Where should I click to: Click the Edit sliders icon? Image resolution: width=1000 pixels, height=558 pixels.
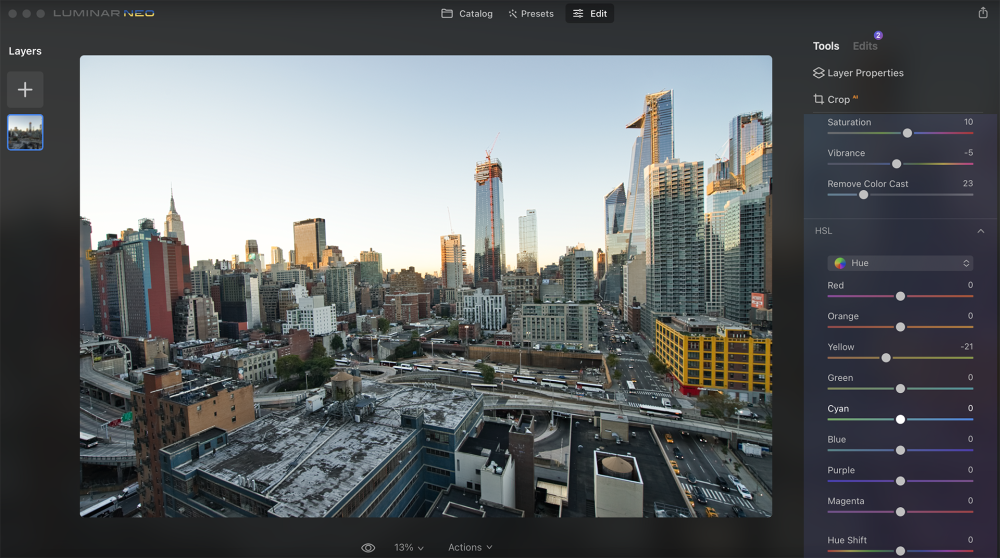pyautogui.click(x=578, y=13)
